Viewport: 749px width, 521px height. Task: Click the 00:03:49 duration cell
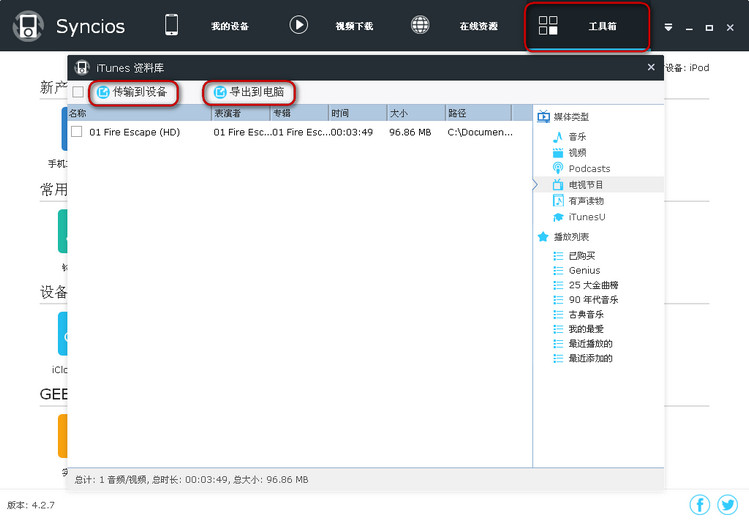point(352,132)
